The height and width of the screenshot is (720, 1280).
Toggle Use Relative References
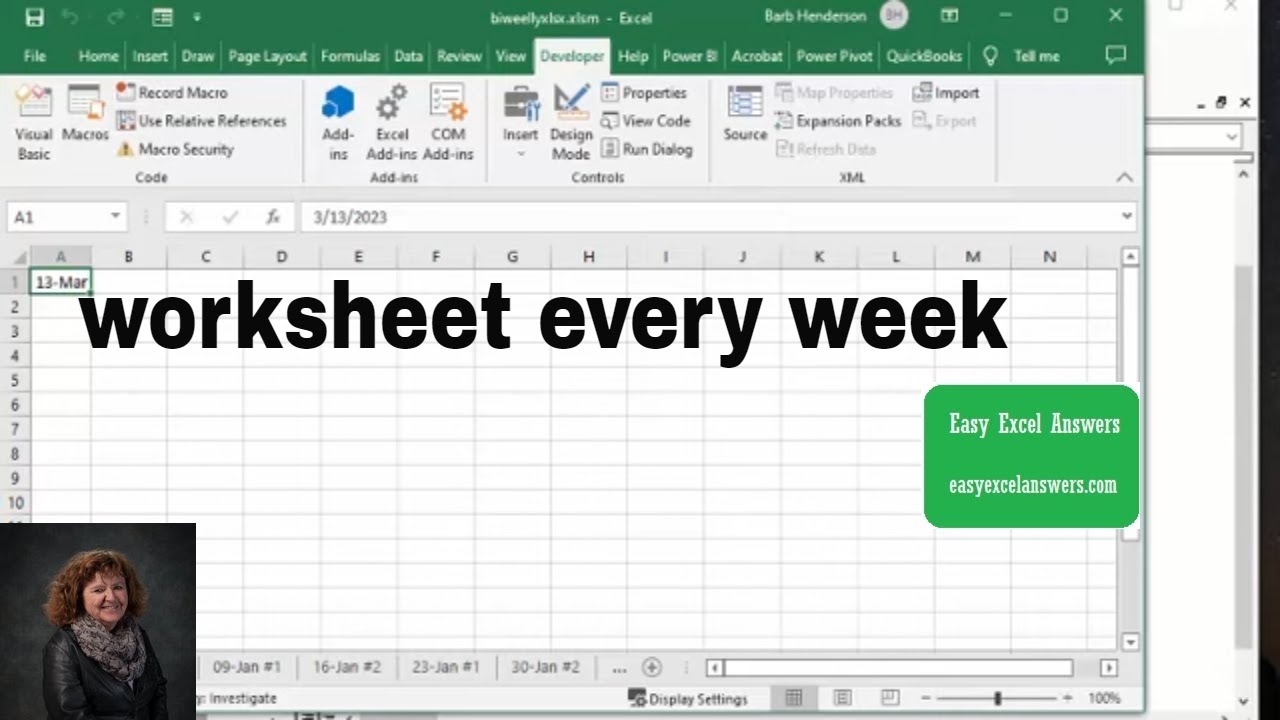[201, 121]
